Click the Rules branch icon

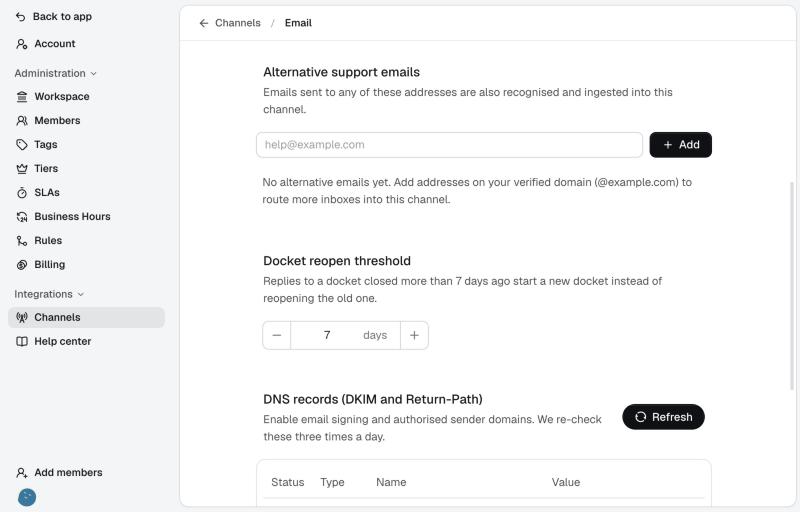pyautogui.click(x=21, y=241)
